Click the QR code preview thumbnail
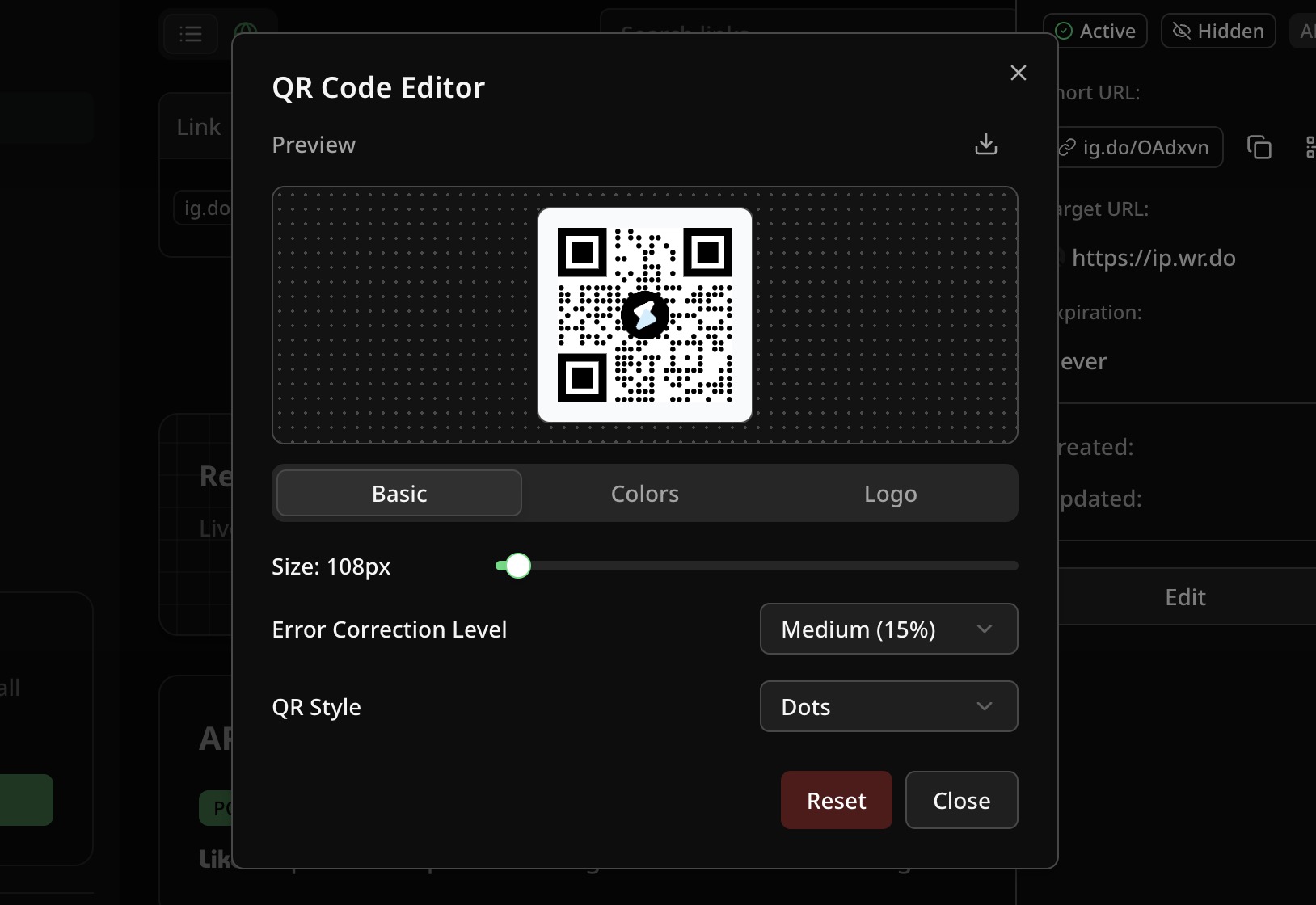Viewport: 1316px width, 905px height. point(644,315)
